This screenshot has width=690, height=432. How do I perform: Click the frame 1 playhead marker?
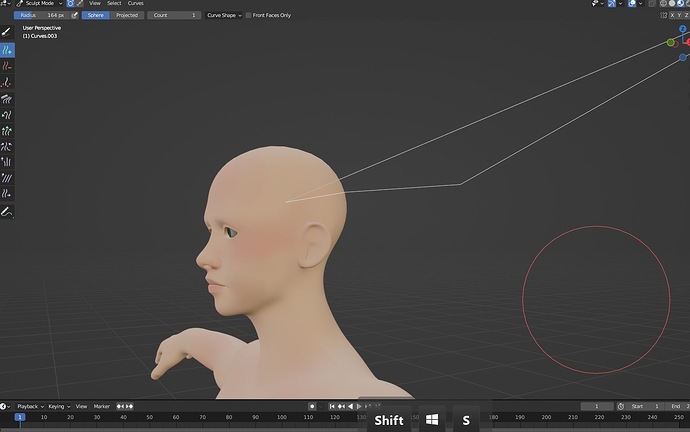click(x=20, y=417)
